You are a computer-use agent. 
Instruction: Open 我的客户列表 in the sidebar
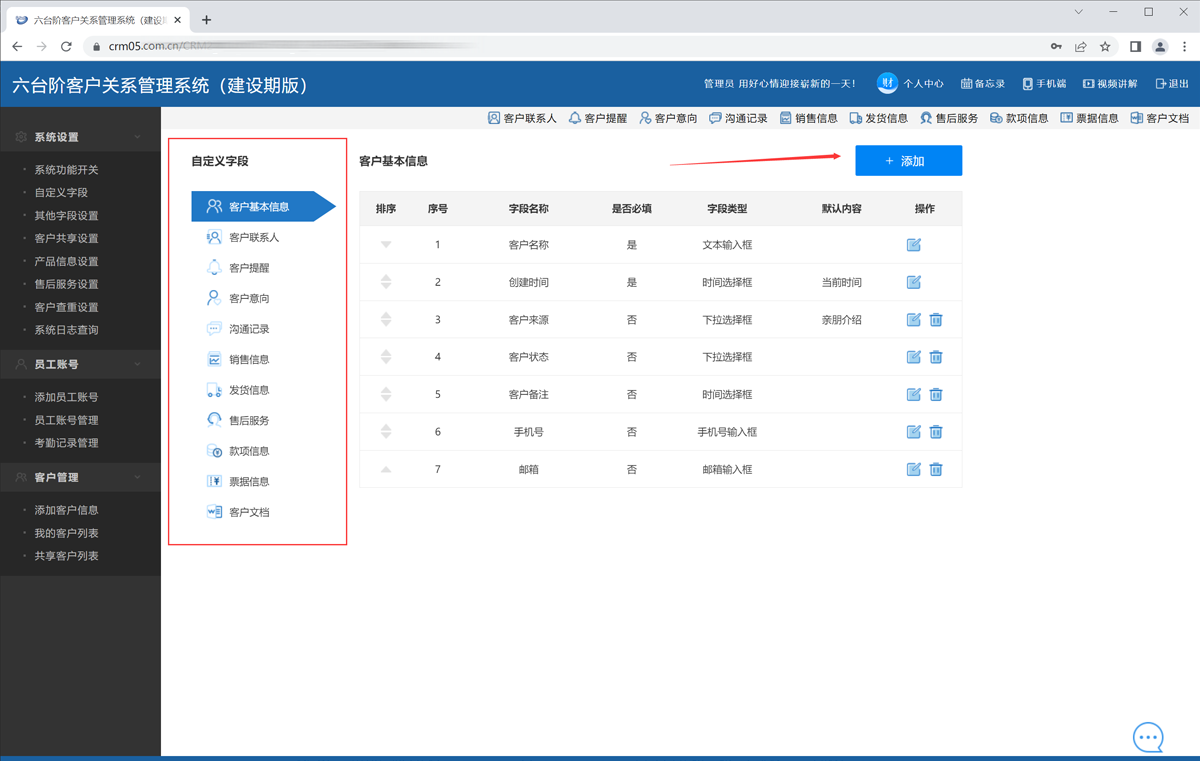pos(66,533)
